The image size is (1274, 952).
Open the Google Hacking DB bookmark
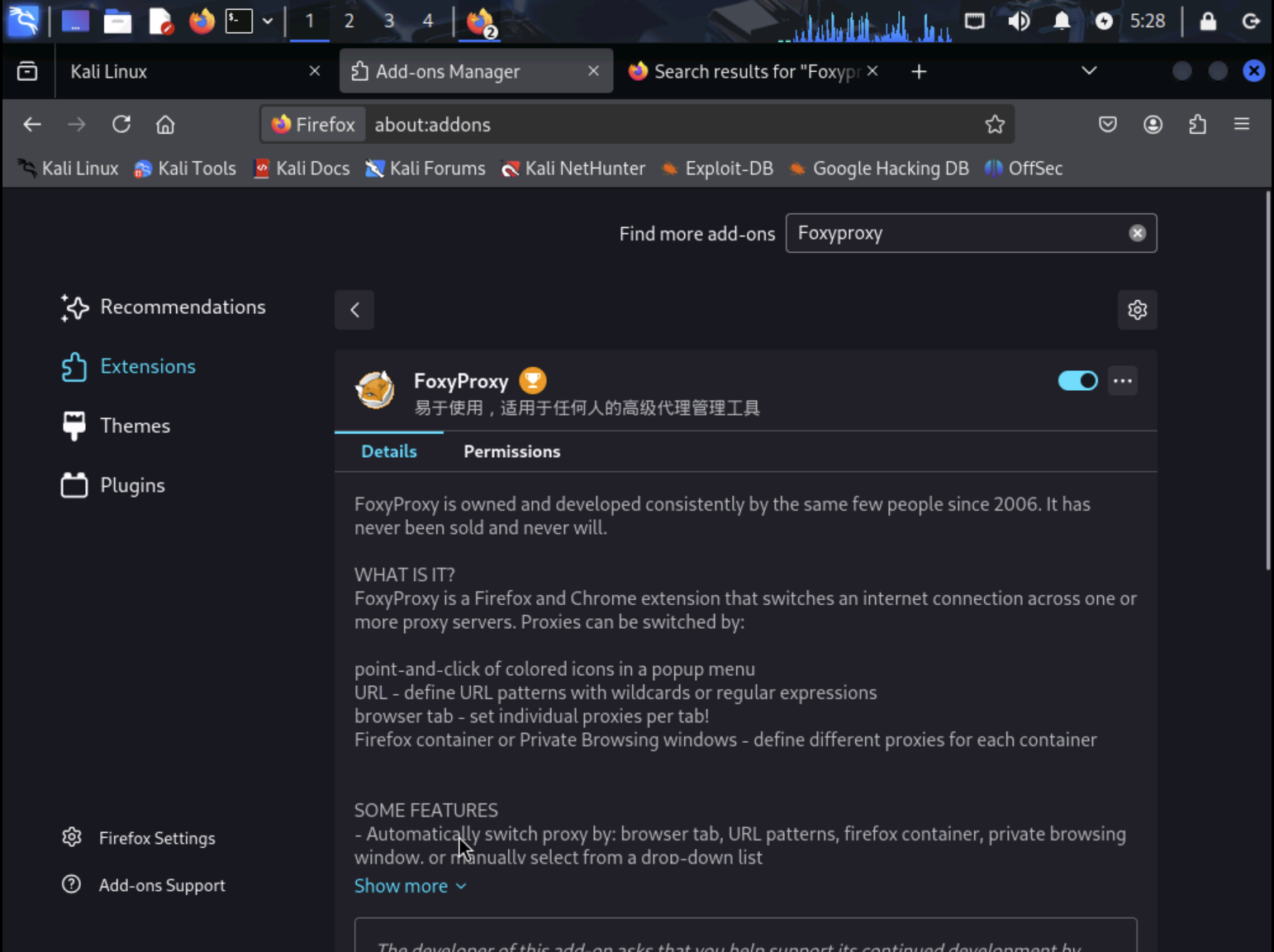point(879,169)
